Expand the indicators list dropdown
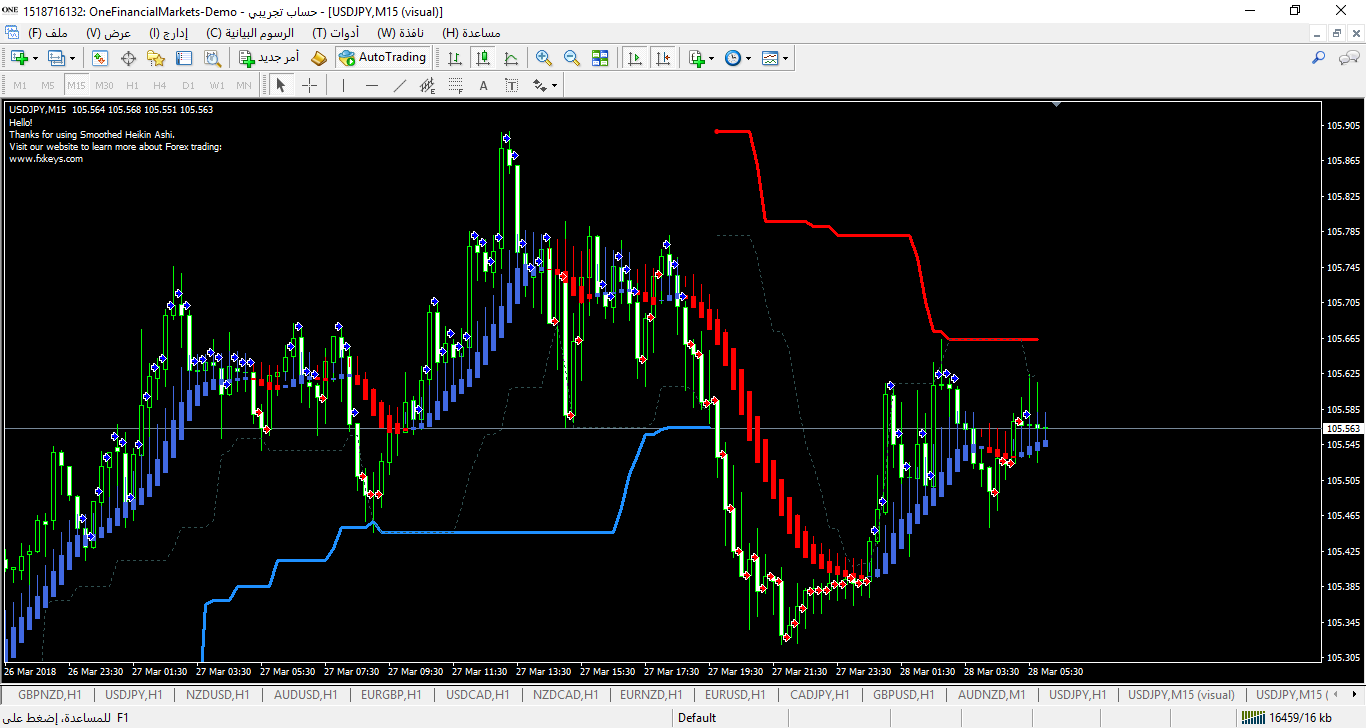The height and width of the screenshot is (728, 1366). coord(711,58)
